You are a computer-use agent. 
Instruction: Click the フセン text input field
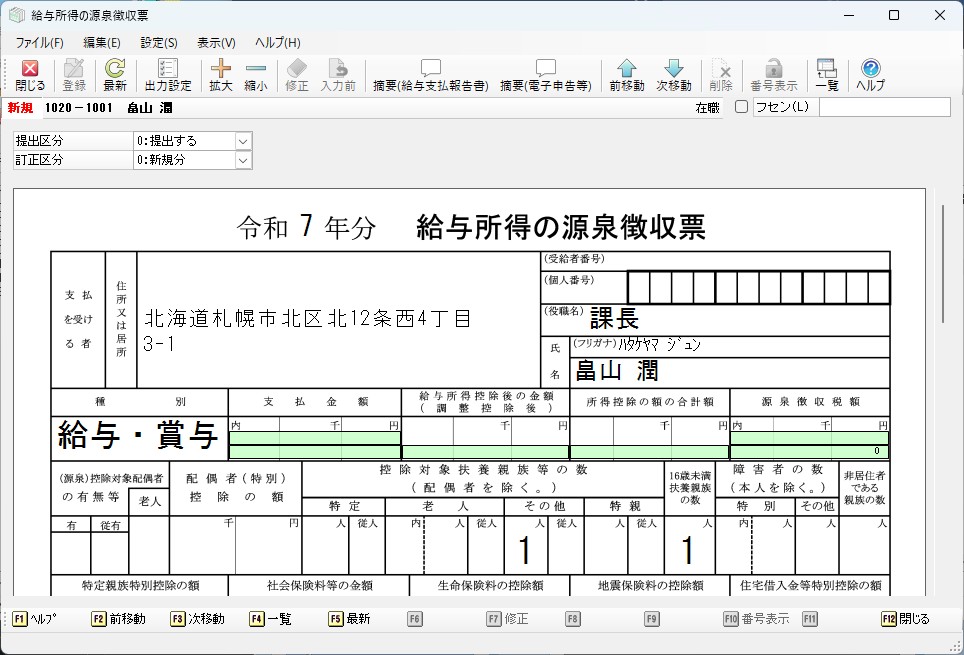point(884,107)
